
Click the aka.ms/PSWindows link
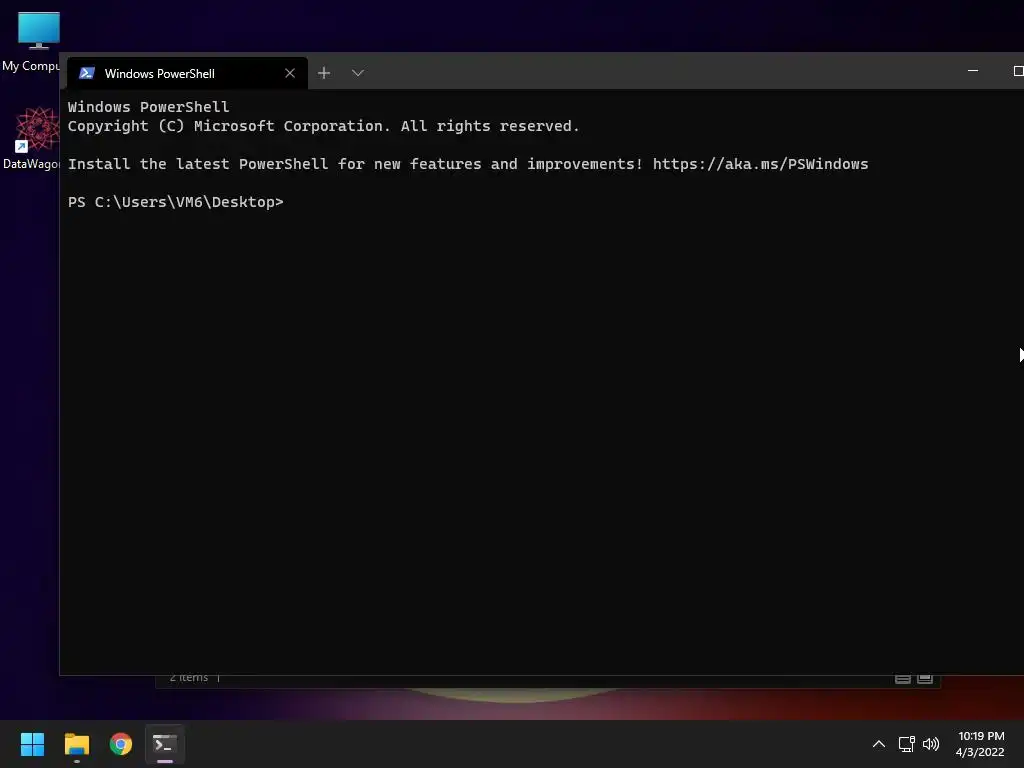tap(760, 164)
